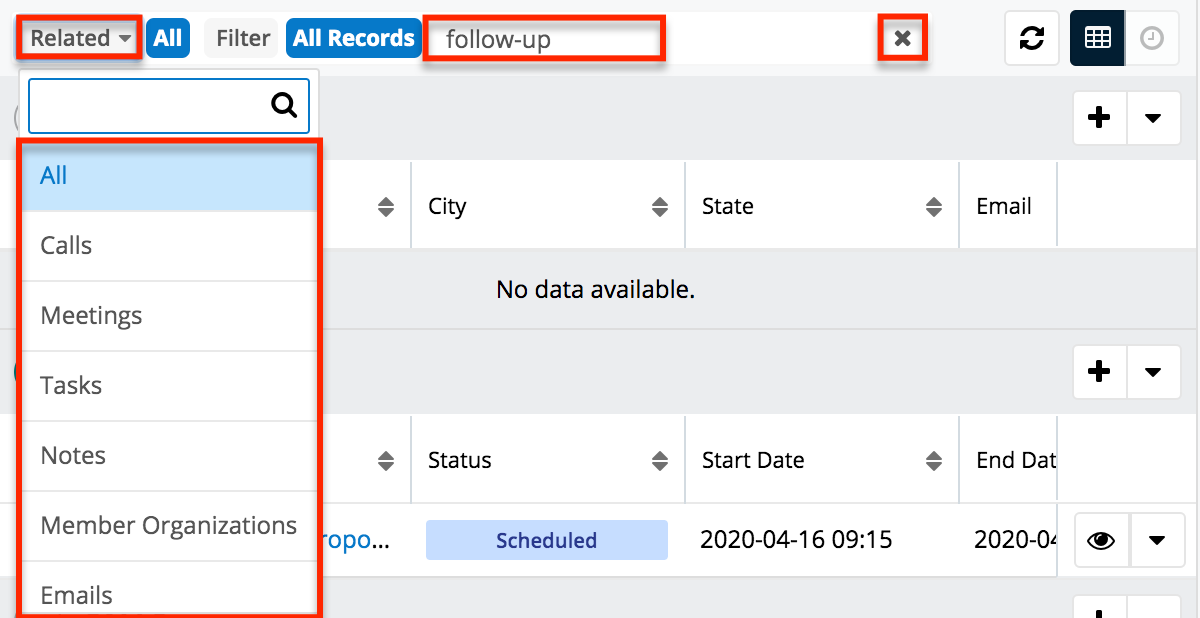Preview the Scheduled meeting with the eye icon
The image size is (1200, 618).
(x=1101, y=539)
